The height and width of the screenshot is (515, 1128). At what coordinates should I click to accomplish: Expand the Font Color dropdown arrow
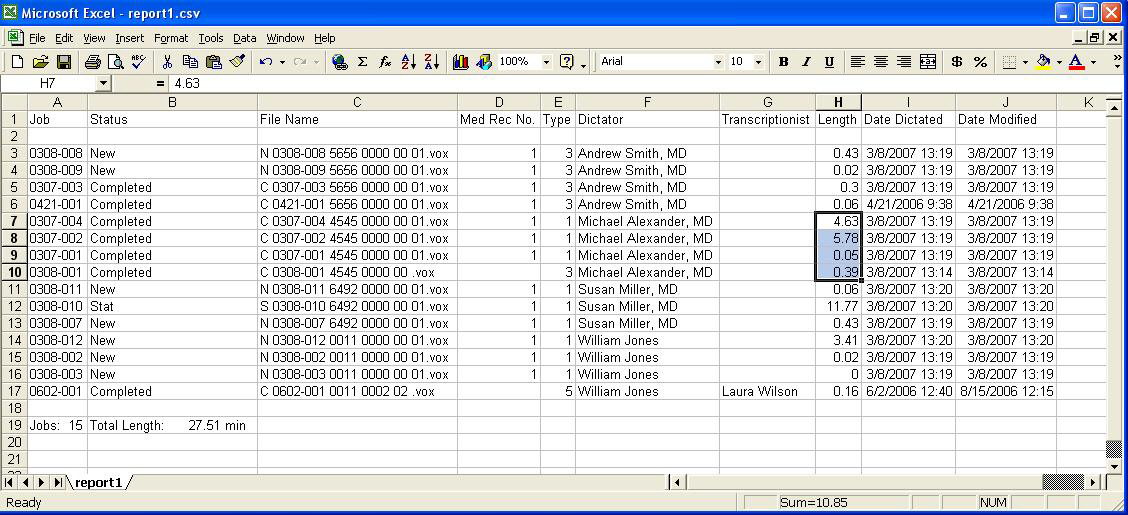pyautogui.click(x=1093, y=62)
